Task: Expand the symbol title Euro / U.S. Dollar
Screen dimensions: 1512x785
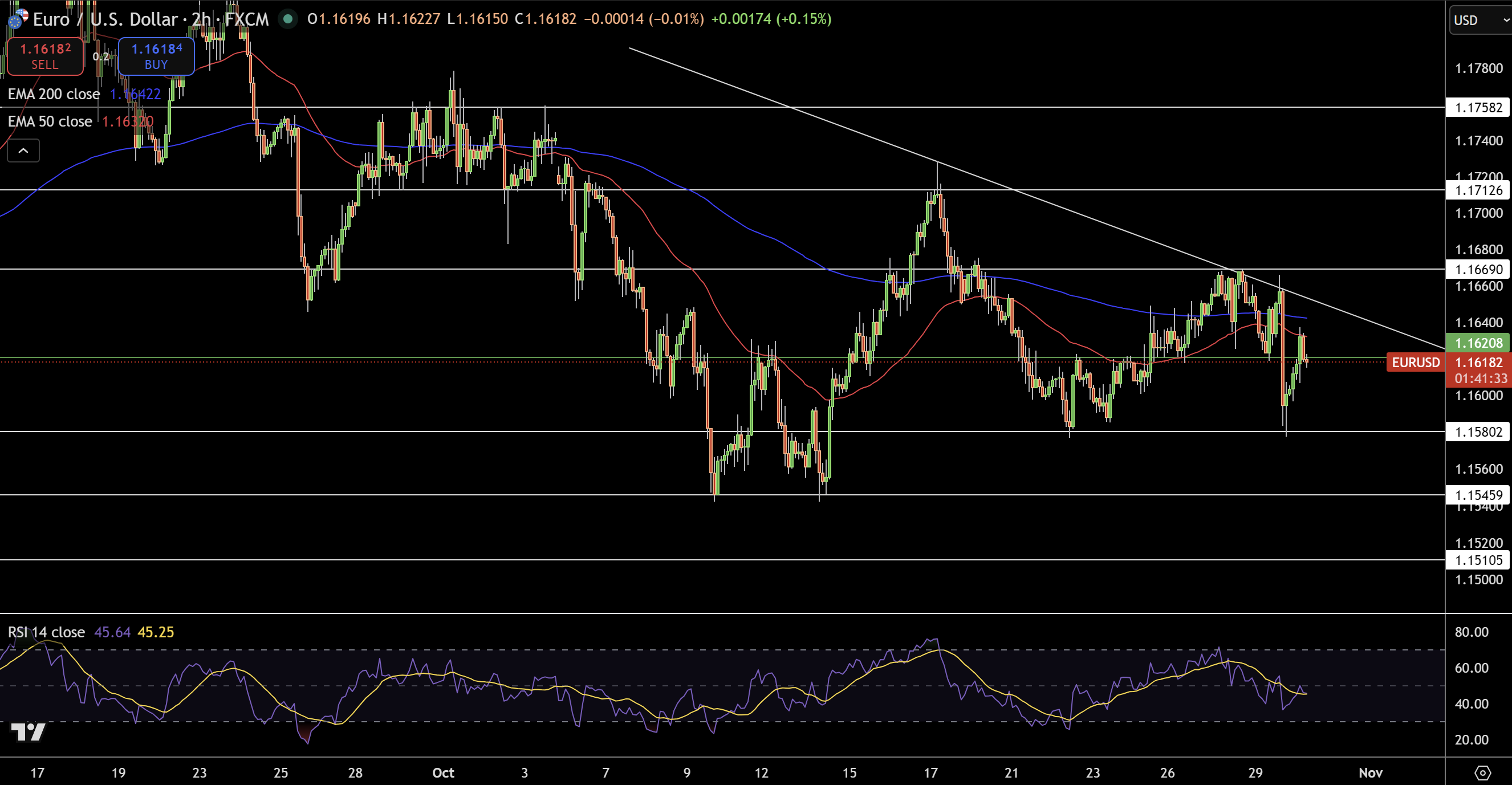Action: tap(105, 19)
